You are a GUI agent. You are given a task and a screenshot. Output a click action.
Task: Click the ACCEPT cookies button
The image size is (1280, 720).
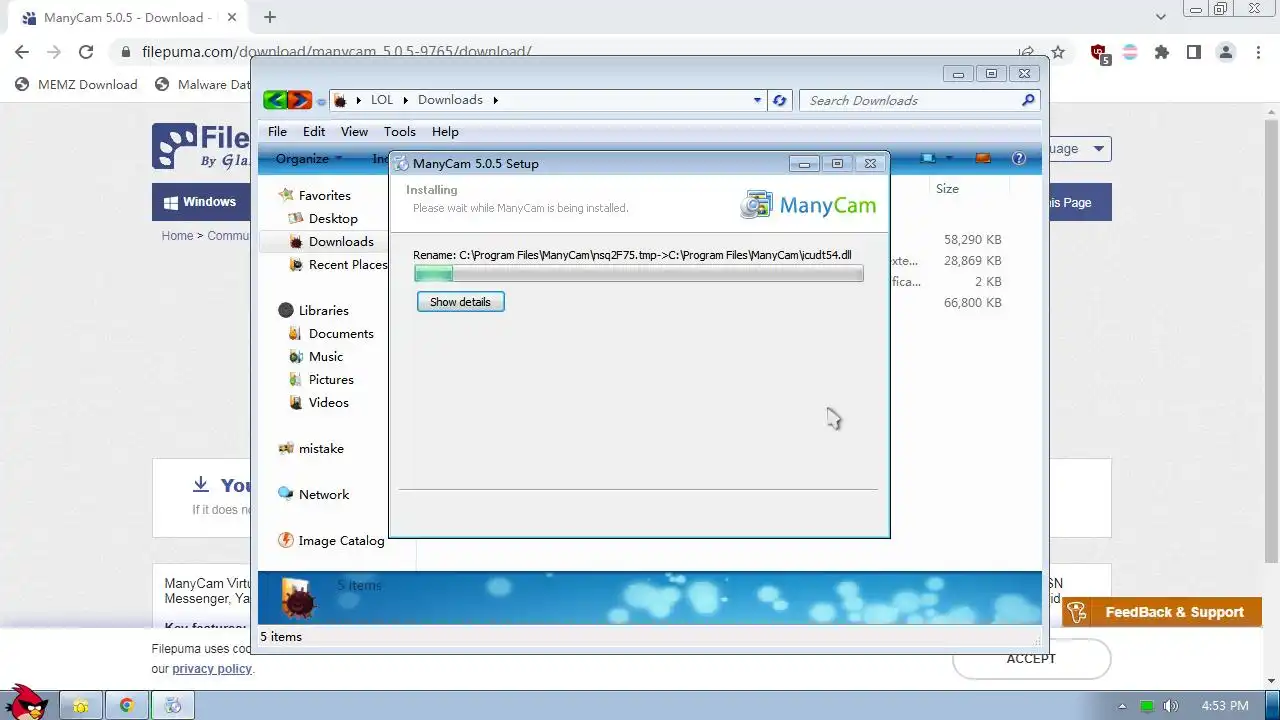tap(1031, 659)
